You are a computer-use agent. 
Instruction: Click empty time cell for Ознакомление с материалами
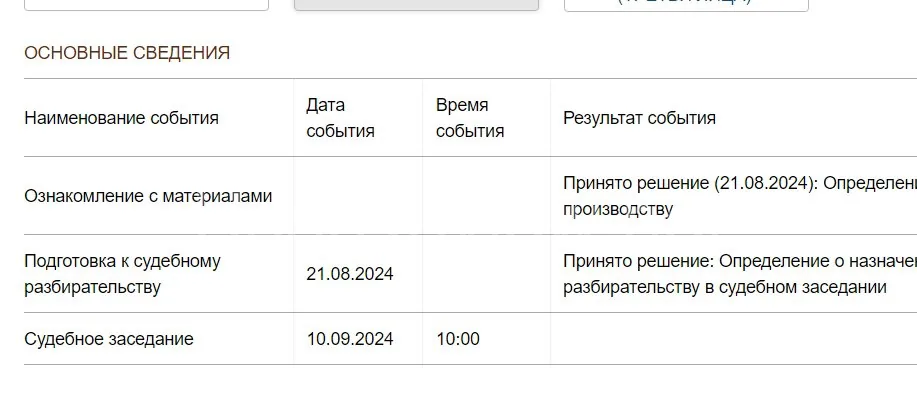tap(486, 196)
